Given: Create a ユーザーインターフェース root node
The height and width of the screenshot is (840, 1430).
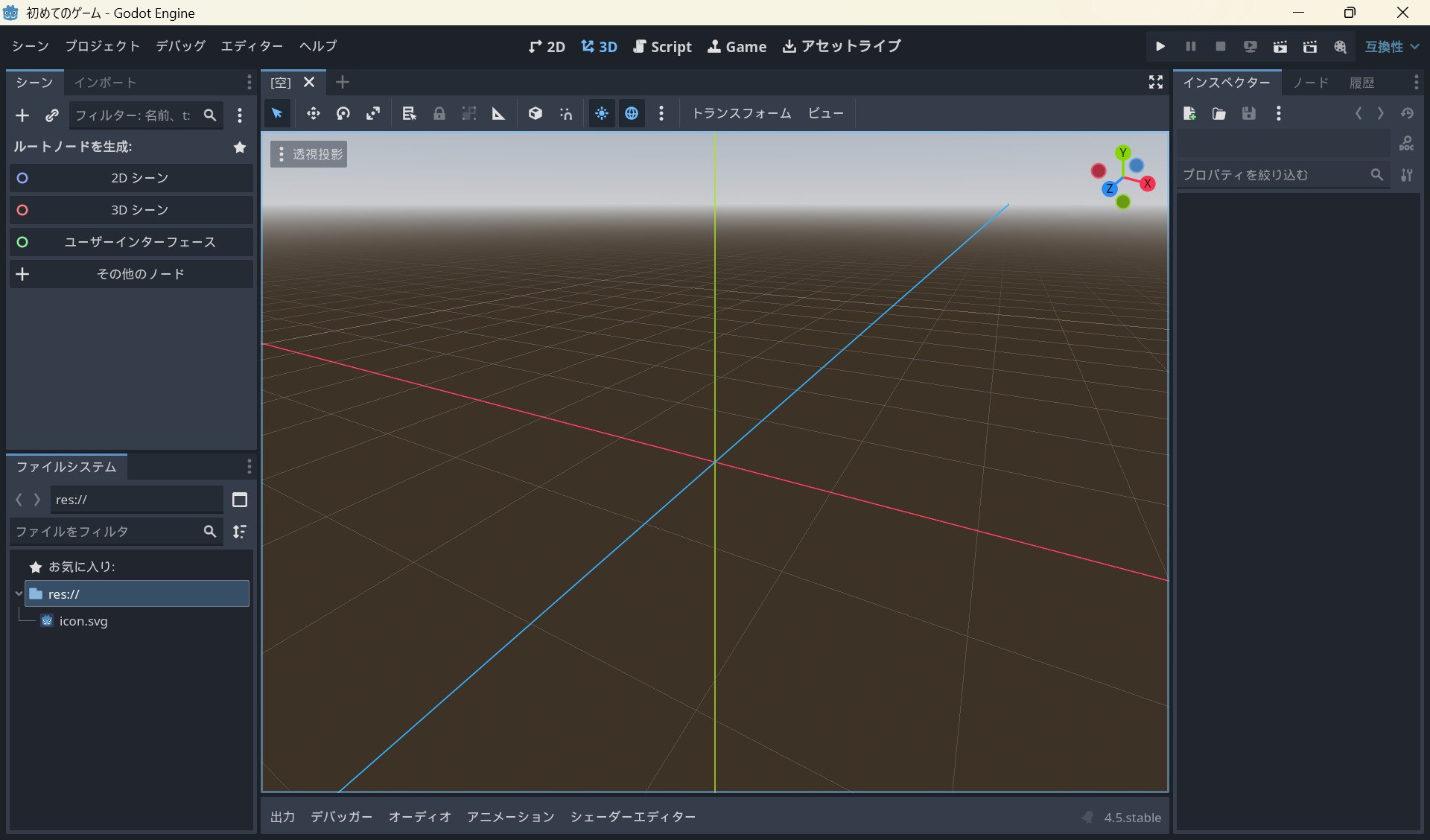Looking at the screenshot, I should tap(131, 242).
